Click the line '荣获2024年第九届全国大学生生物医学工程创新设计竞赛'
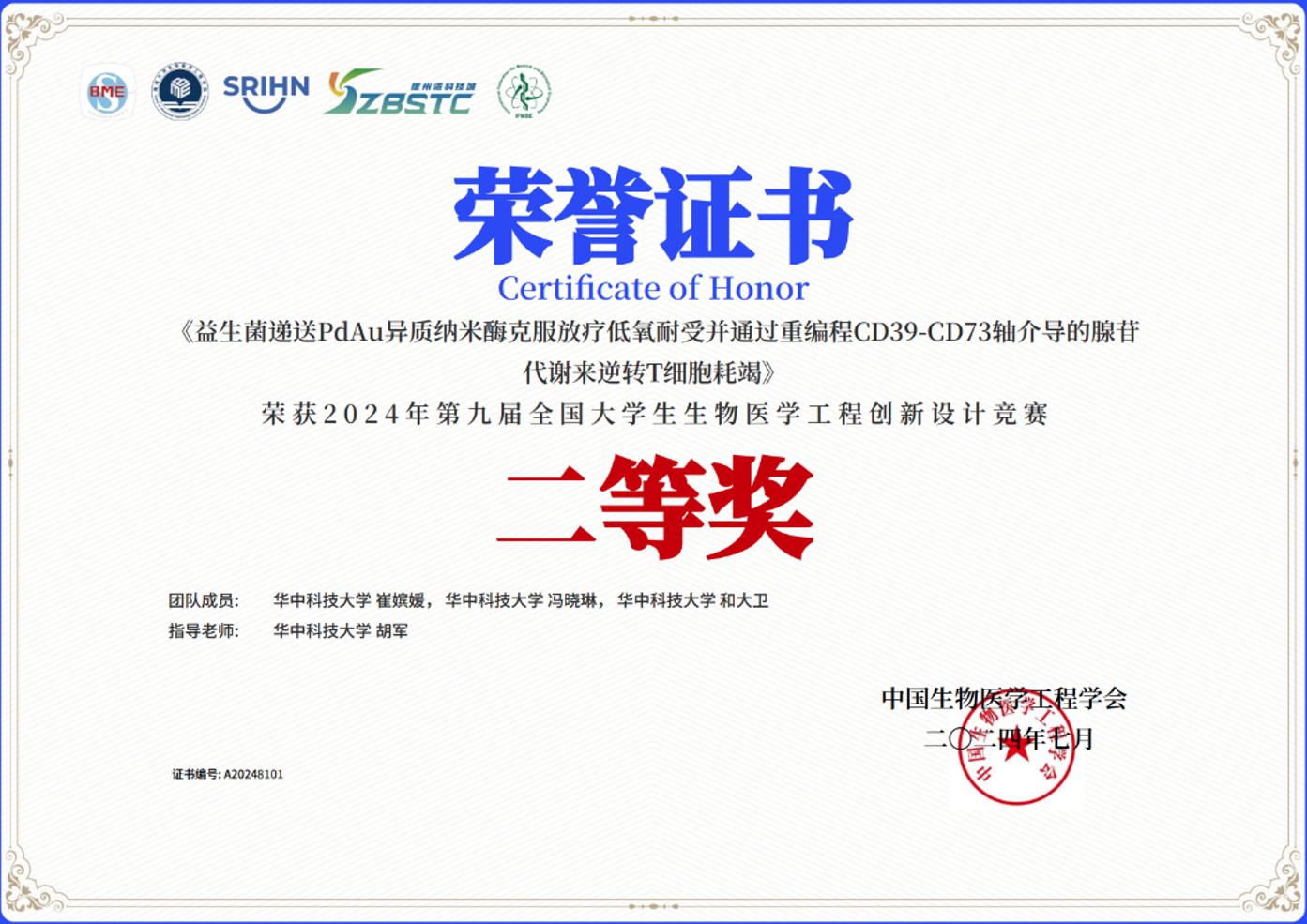Viewport: 1307px width, 924px height. coord(654,414)
